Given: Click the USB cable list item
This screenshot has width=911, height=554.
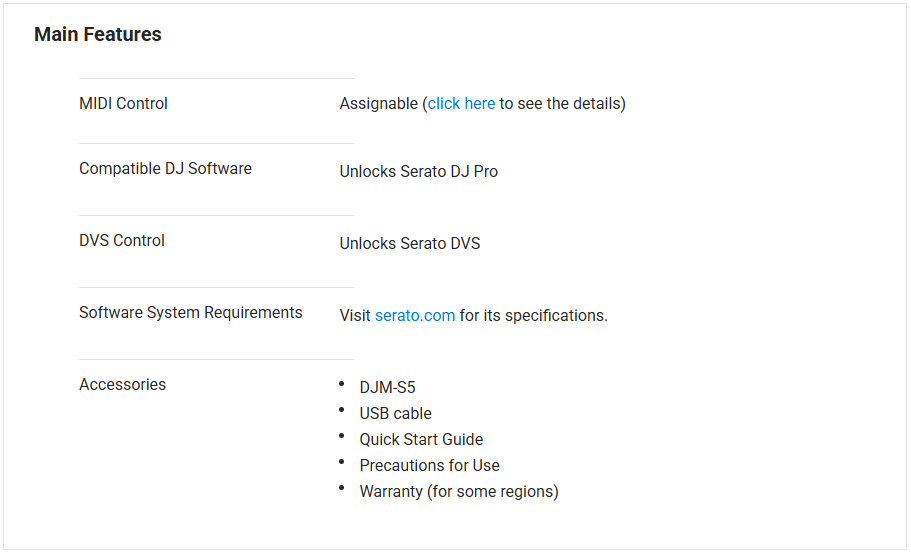Looking at the screenshot, I should tap(395, 414).
